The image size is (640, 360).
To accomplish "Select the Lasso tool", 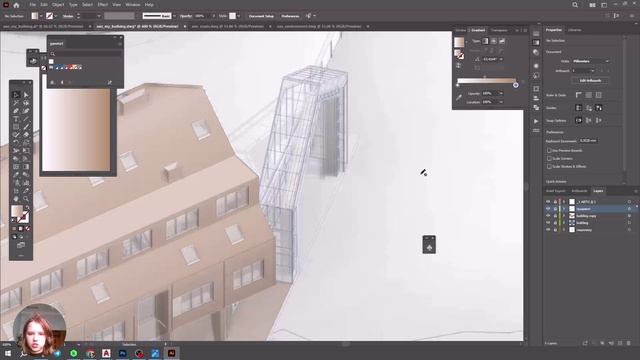I will (x=26, y=103).
